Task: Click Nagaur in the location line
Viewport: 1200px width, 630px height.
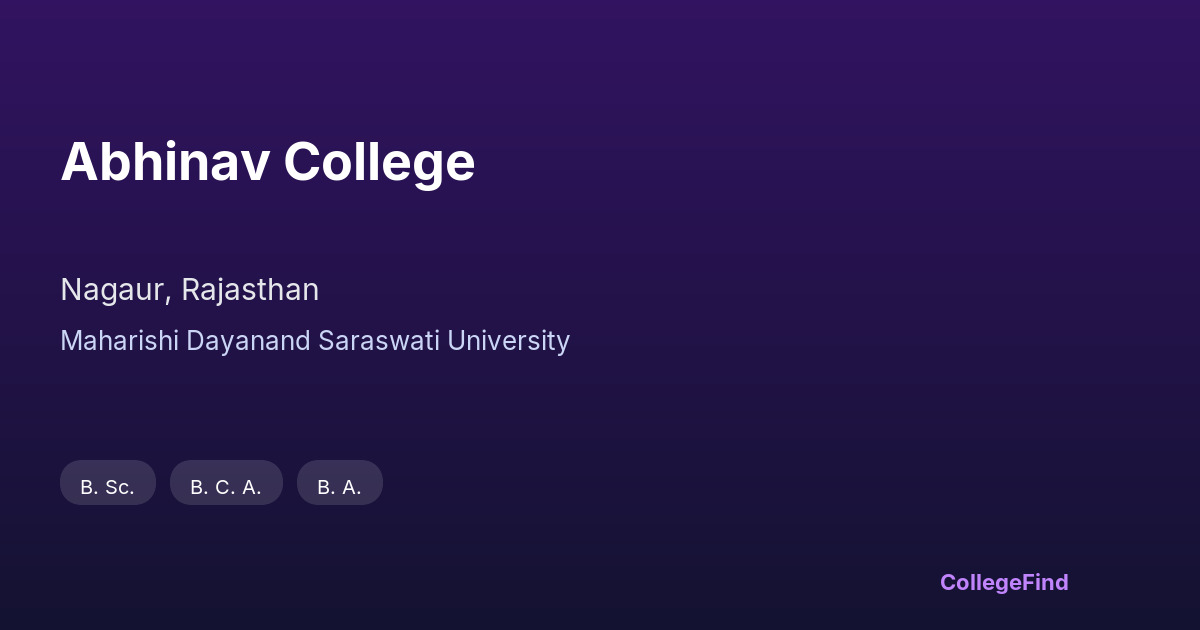Action: [x=114, y=290]
